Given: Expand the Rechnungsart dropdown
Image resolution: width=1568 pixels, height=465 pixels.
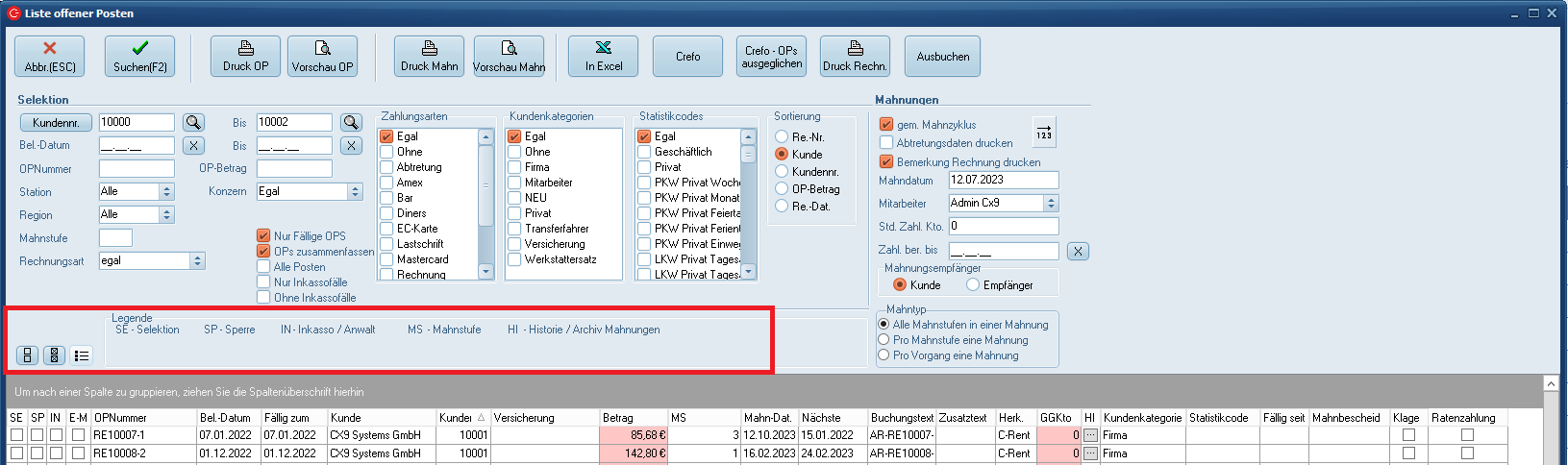Looking at the screenshot, I should [x=197, y=260].
